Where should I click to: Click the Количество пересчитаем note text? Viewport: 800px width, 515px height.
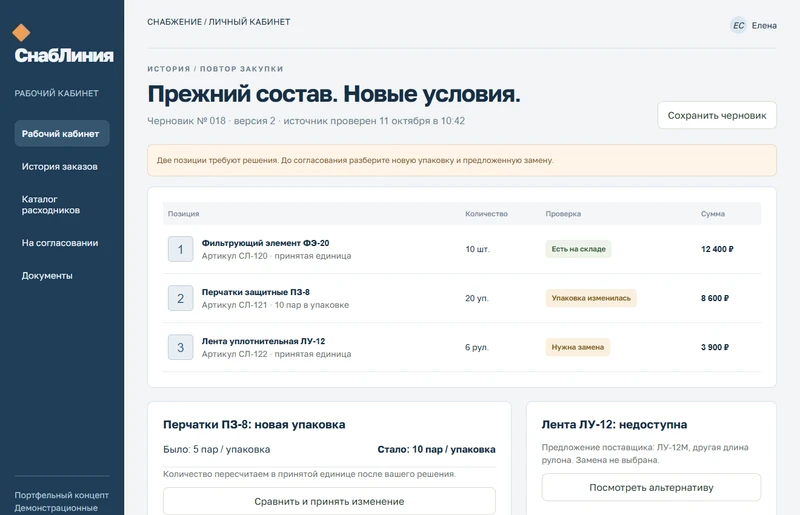click(309, 474)
